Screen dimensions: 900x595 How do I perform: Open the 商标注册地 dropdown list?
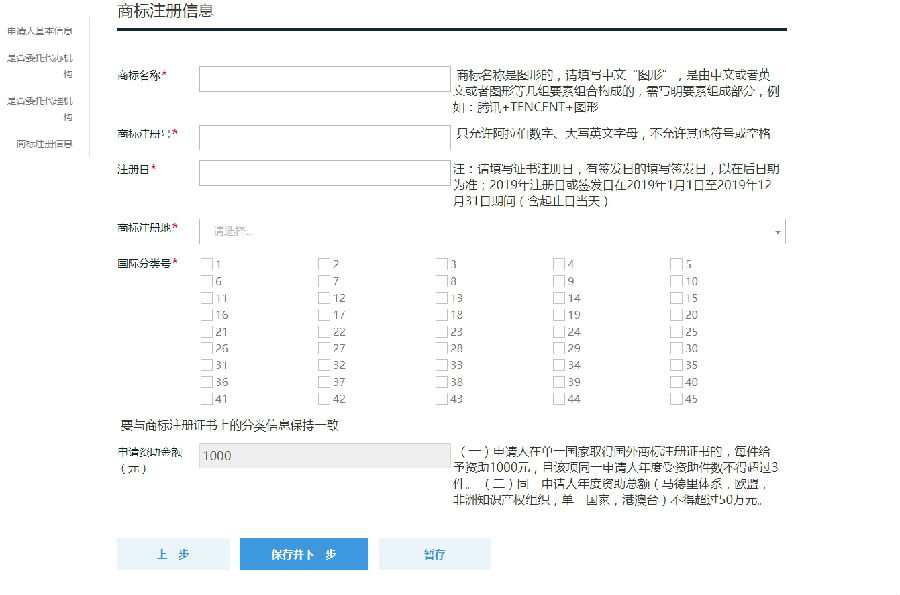tap(492, 231)
